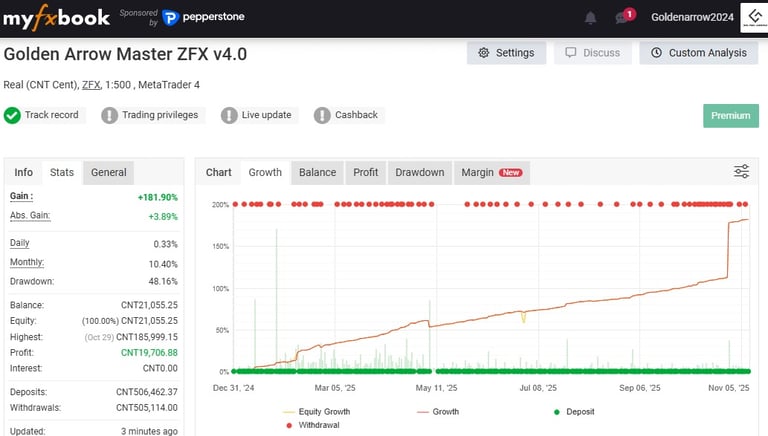Open the messages chat icon with badge

coord(625,16)
